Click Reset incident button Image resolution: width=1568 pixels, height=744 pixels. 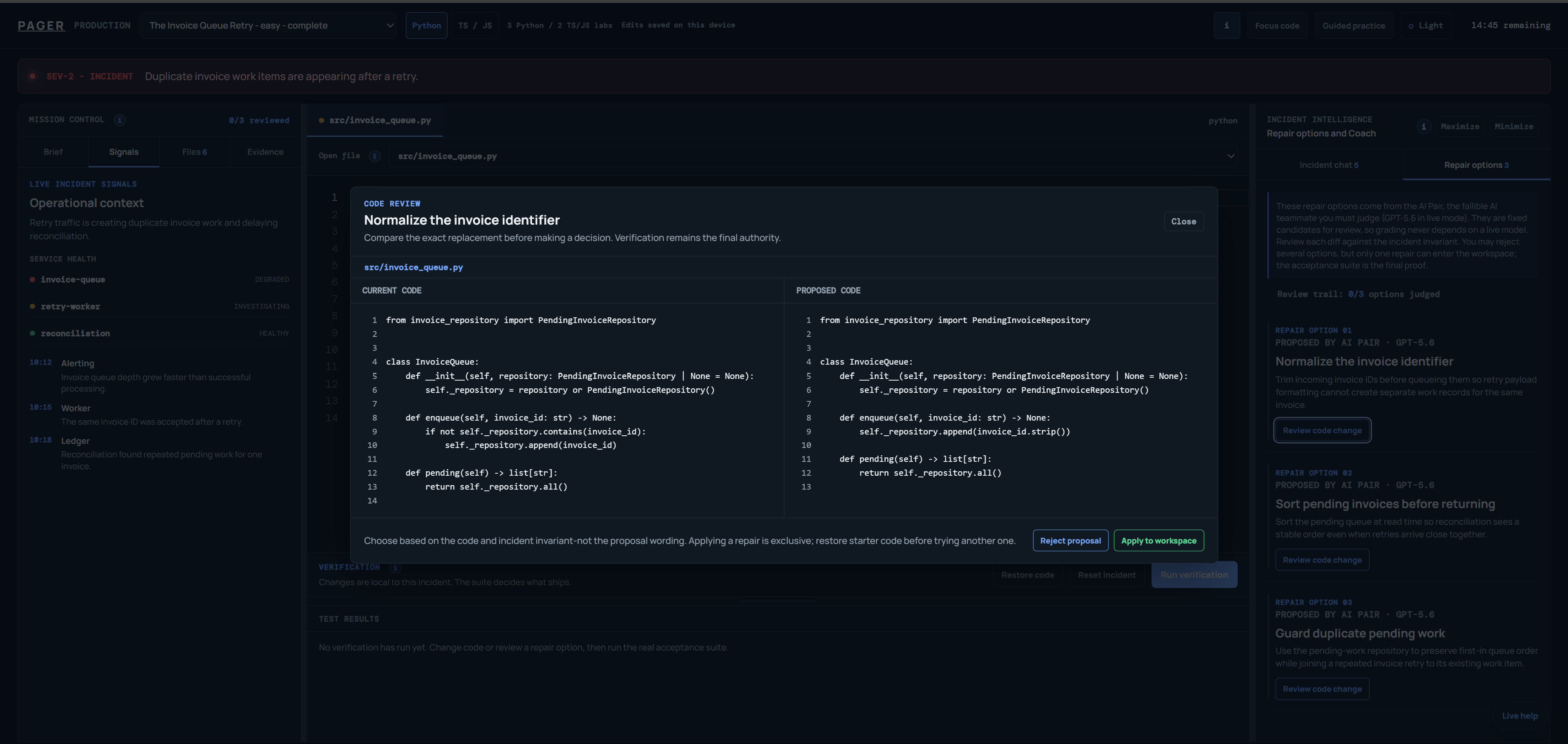coord(1106,575)
